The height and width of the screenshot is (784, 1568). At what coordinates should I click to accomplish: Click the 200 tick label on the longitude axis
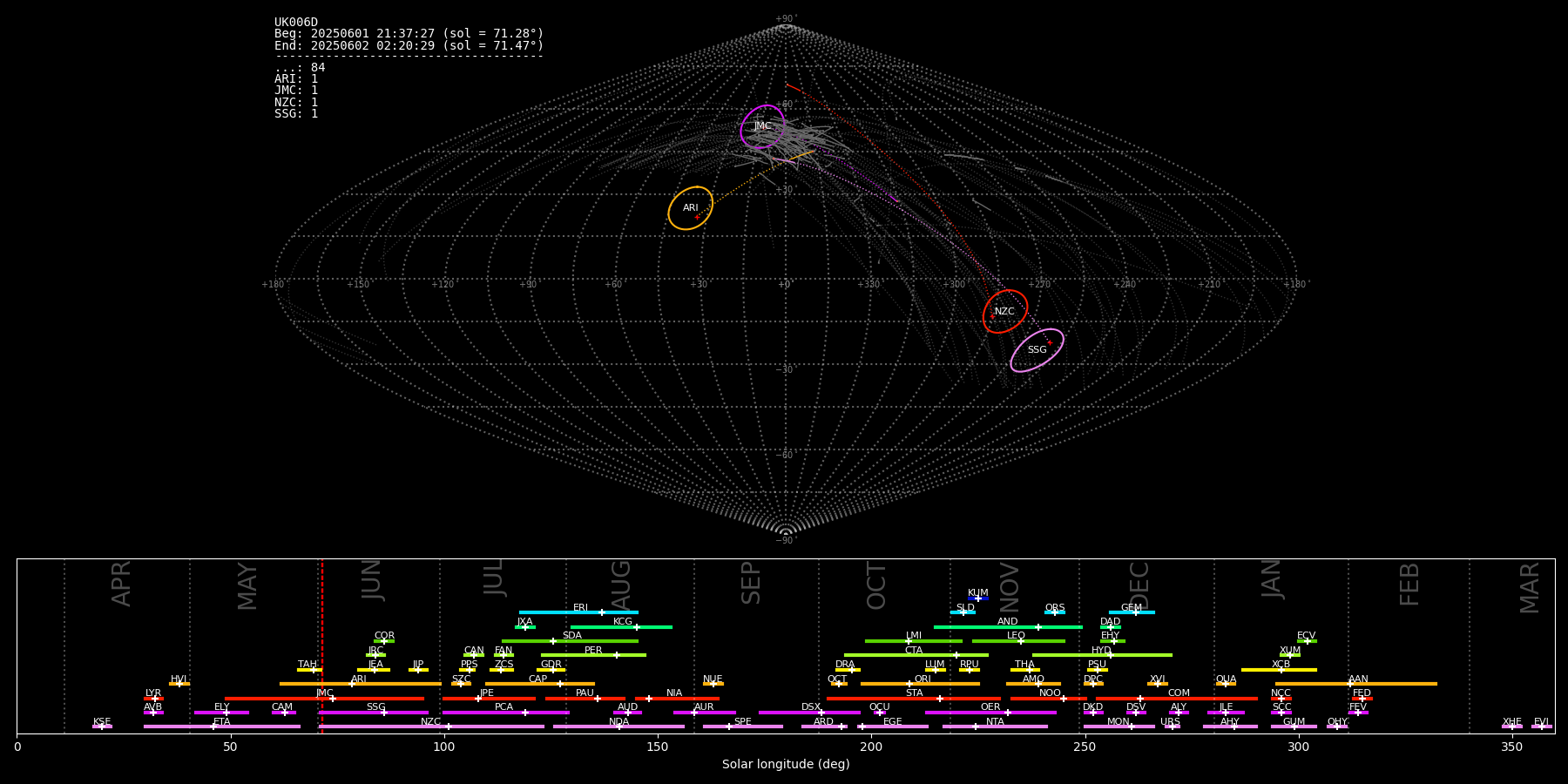871,747
